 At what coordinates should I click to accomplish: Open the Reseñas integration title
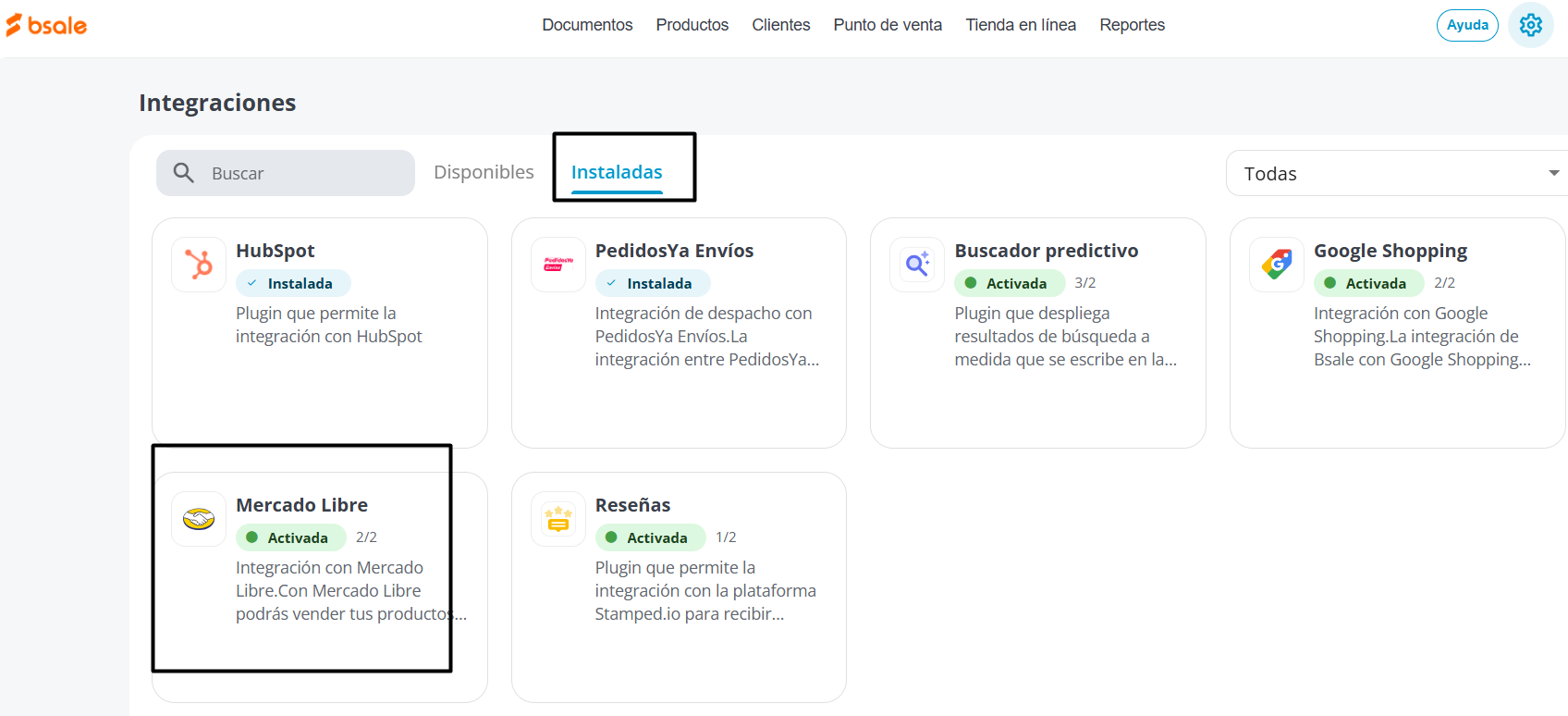click(x=632, y=505)
